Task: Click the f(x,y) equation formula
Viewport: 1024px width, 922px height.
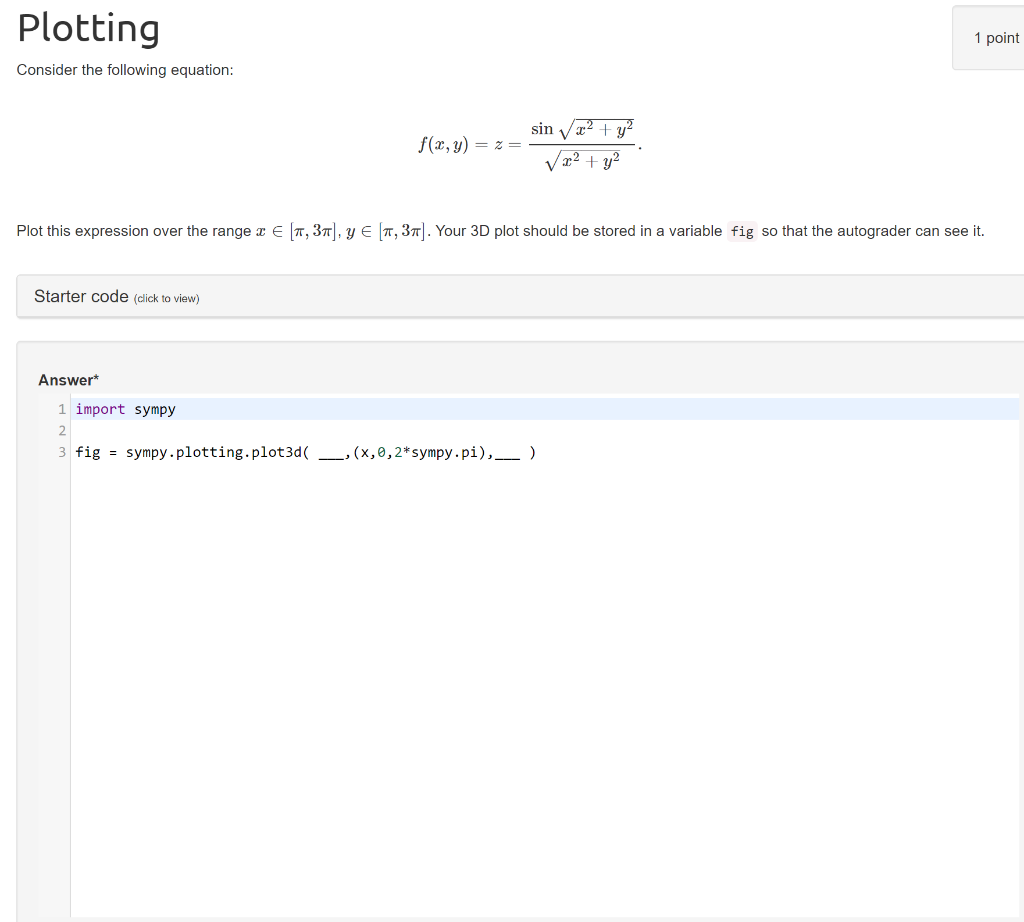Action: coord(530,145)
